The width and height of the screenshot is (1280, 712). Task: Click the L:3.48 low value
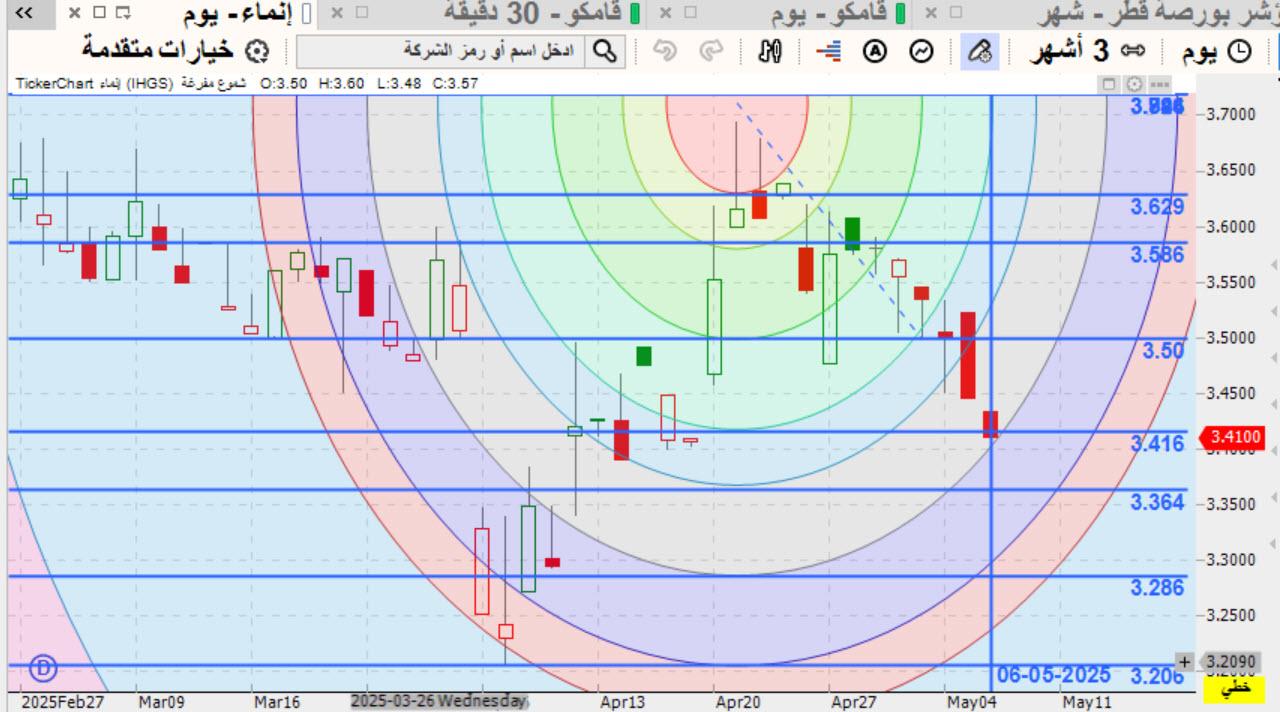(398, 84)
